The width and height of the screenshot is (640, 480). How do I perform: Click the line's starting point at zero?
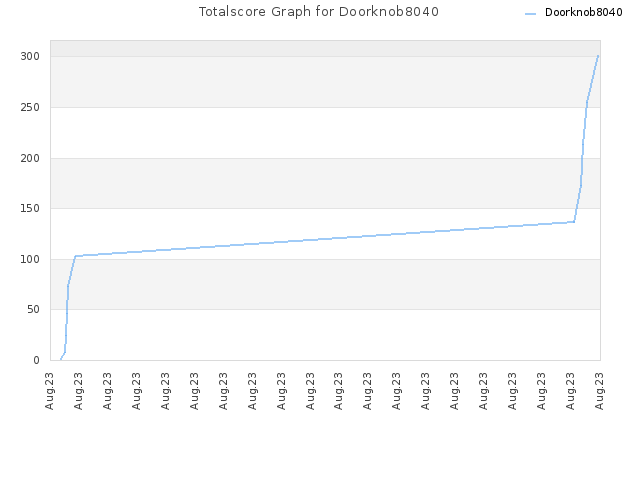[x=61, y=360]
